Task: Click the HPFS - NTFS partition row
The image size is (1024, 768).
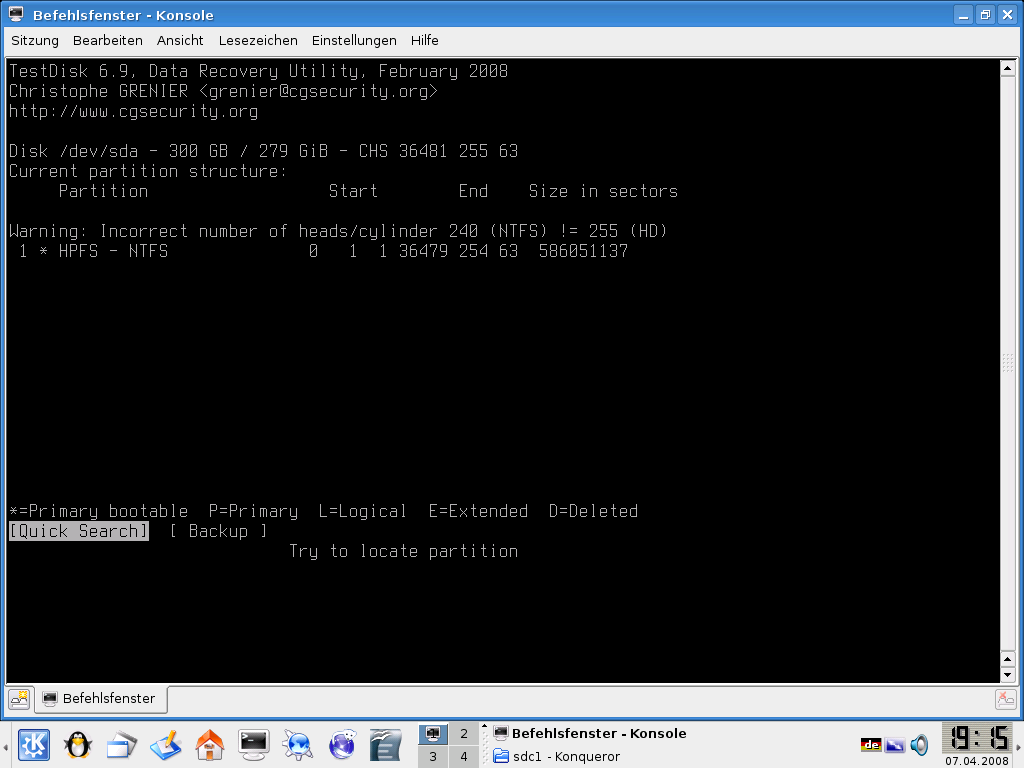Action: [319, 251]
